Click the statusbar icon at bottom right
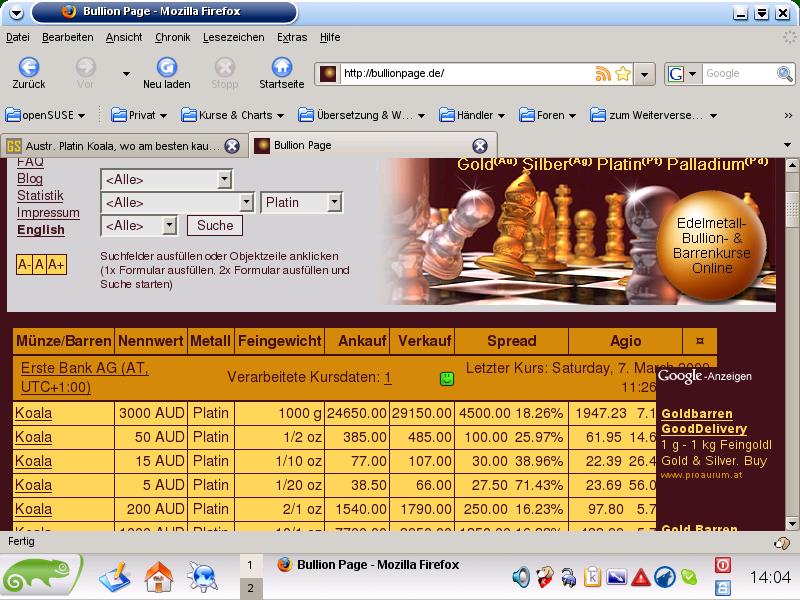Image resolution: width=800 pixels, height=600 pixels. tap(782, 543)
